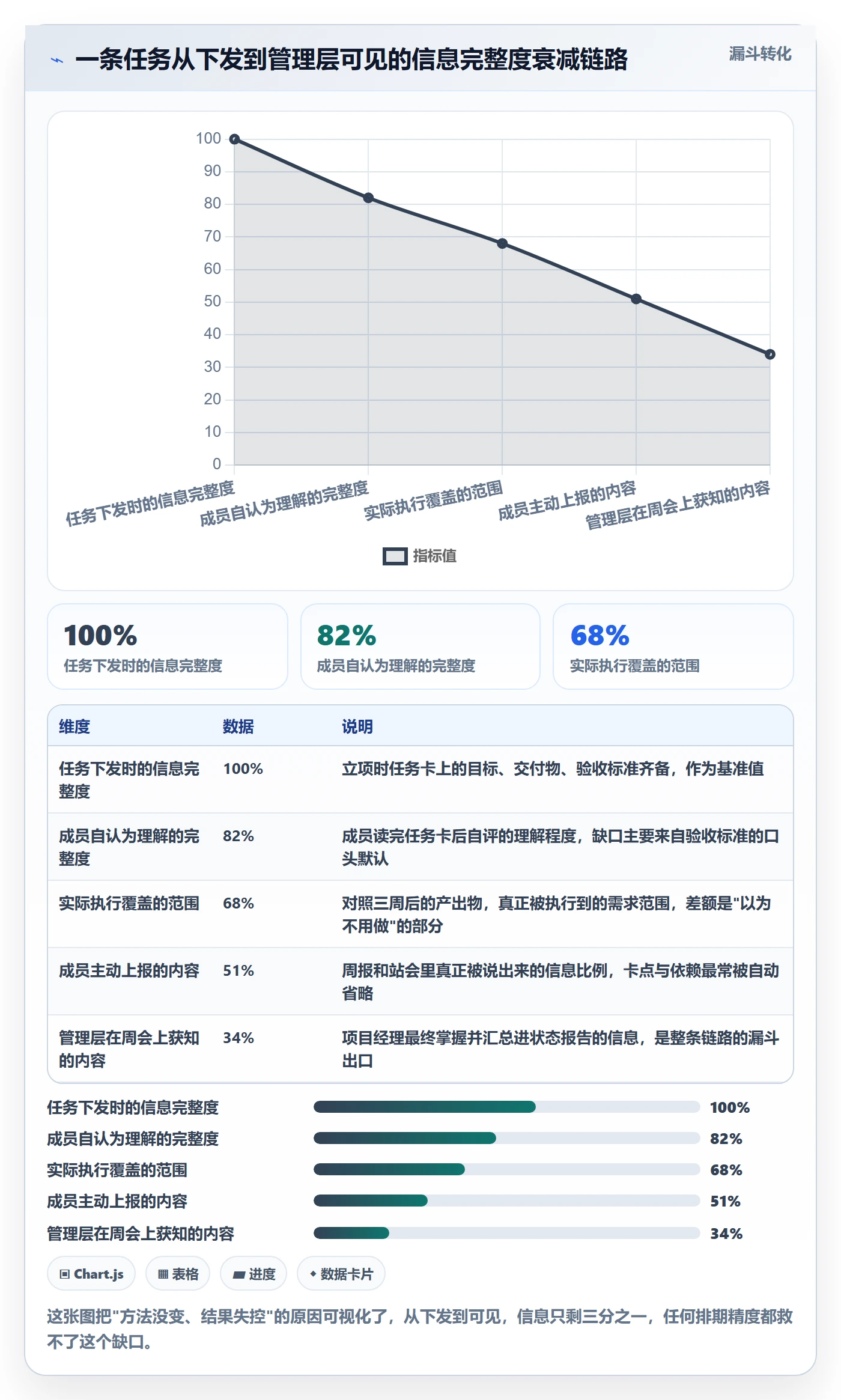The height and width of the screenshot is (1400, 841).
Task: Click the chart data point at 68
Action: (x=502, y=243)
